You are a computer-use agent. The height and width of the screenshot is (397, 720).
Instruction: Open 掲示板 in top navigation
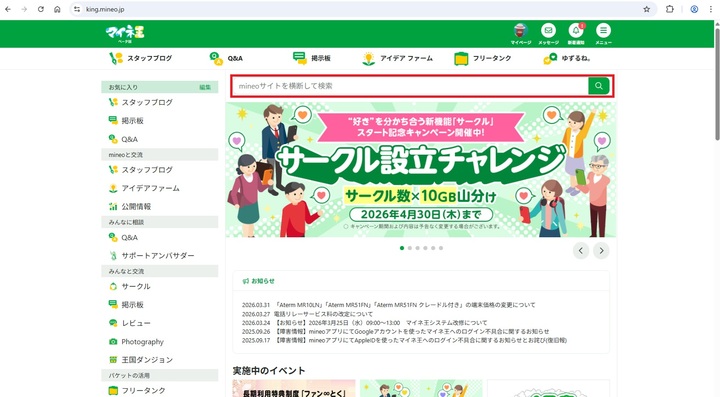point(312,58)
